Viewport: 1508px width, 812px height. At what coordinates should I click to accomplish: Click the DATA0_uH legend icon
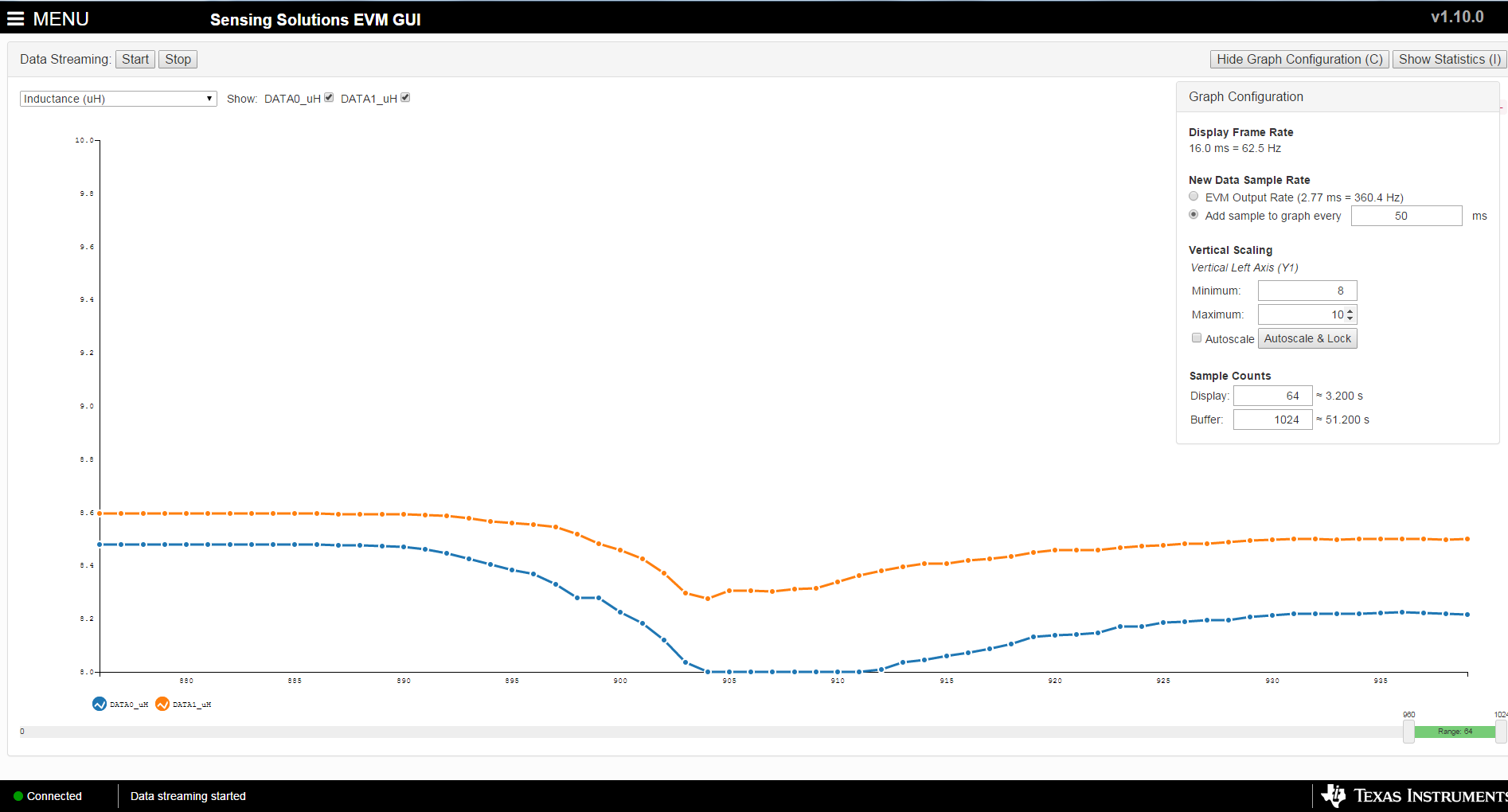[x=100, y=705]
